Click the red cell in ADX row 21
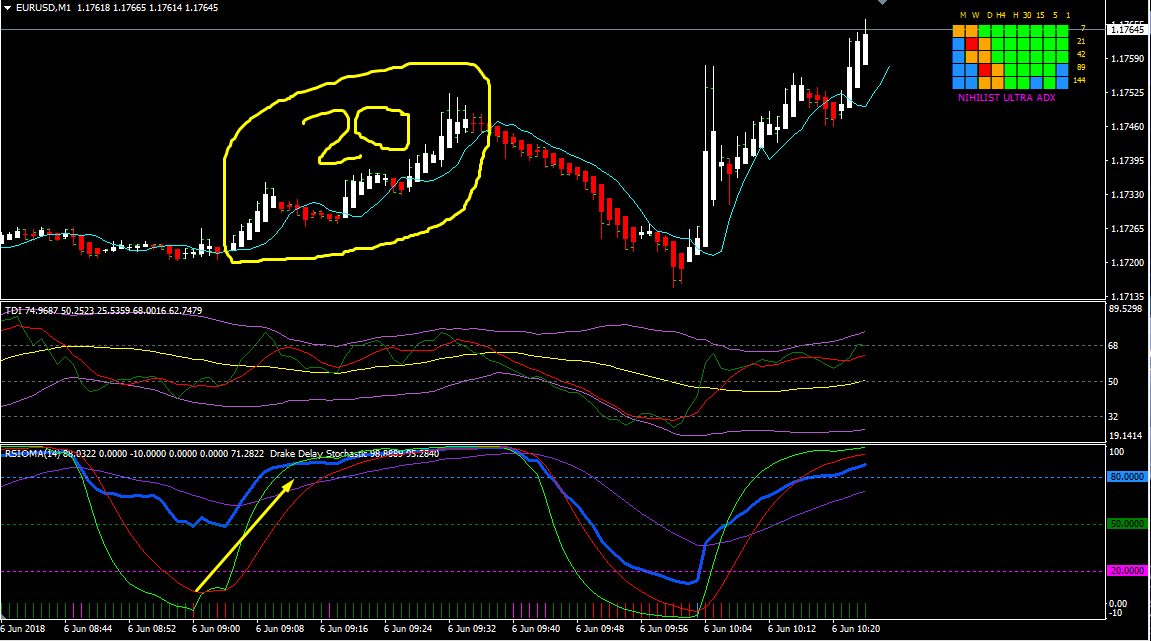Viewport: 1151px width, 641px height. (x=972, y=44)
